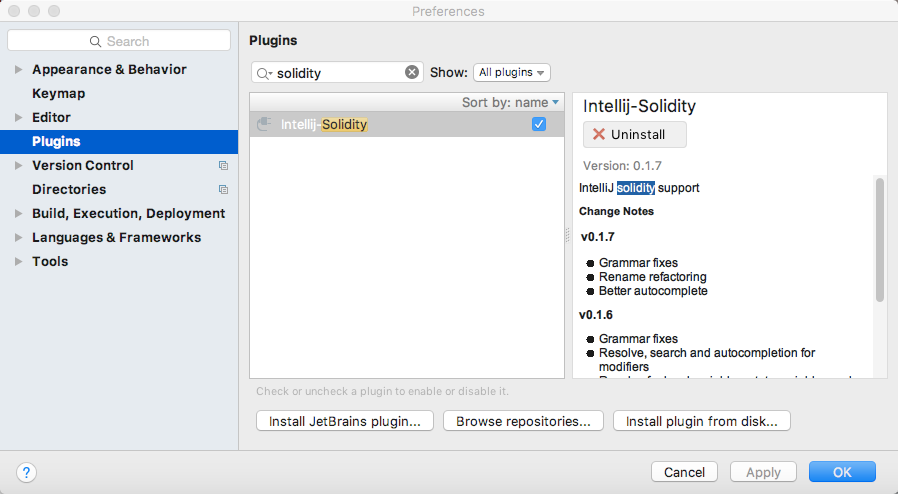Click highlighted 'solidity' word in description
Image resolution: width=898 pixels, height=494 pixels.
pos(636,188)
